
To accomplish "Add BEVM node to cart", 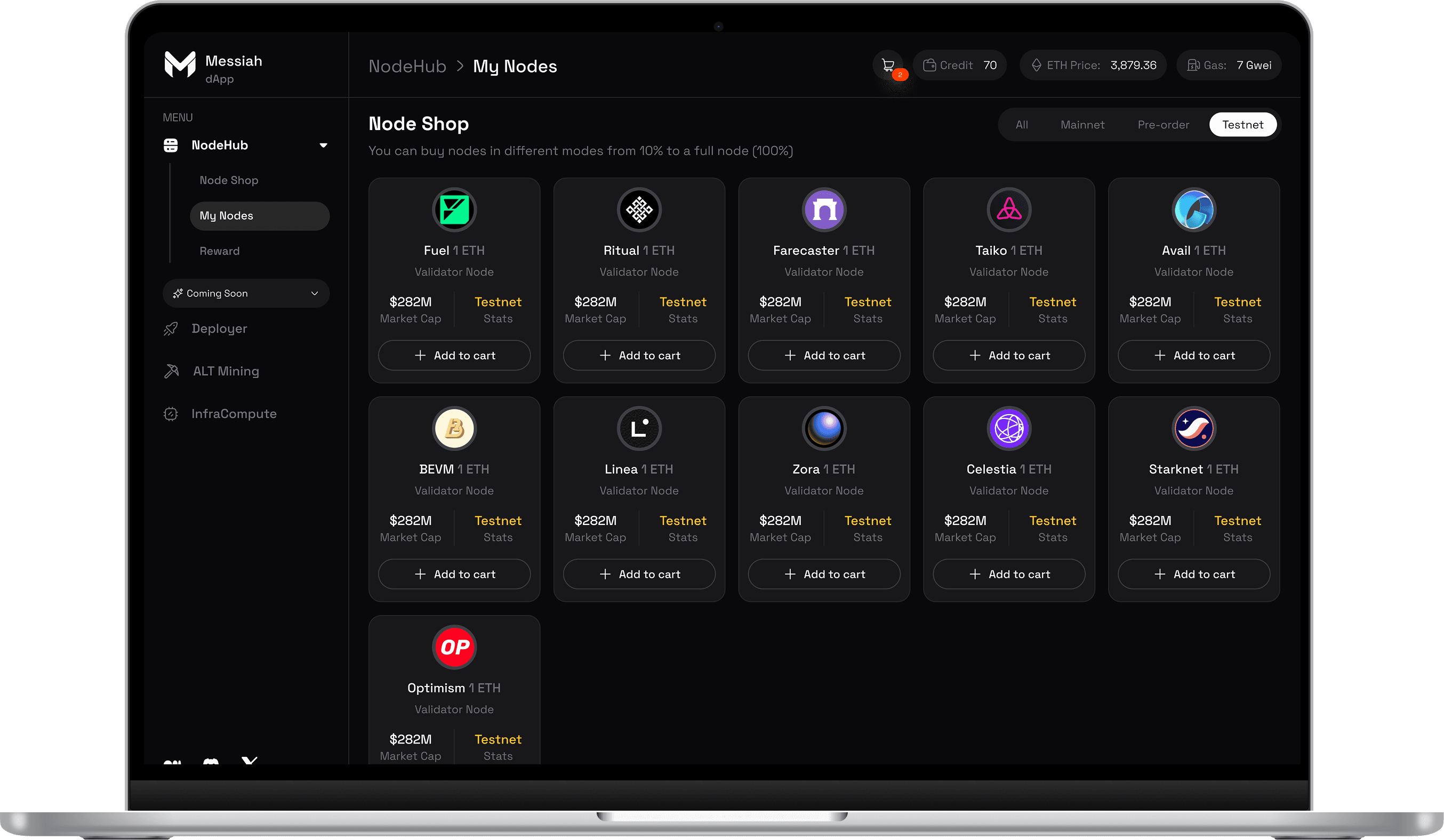I will tap(454, 575).
